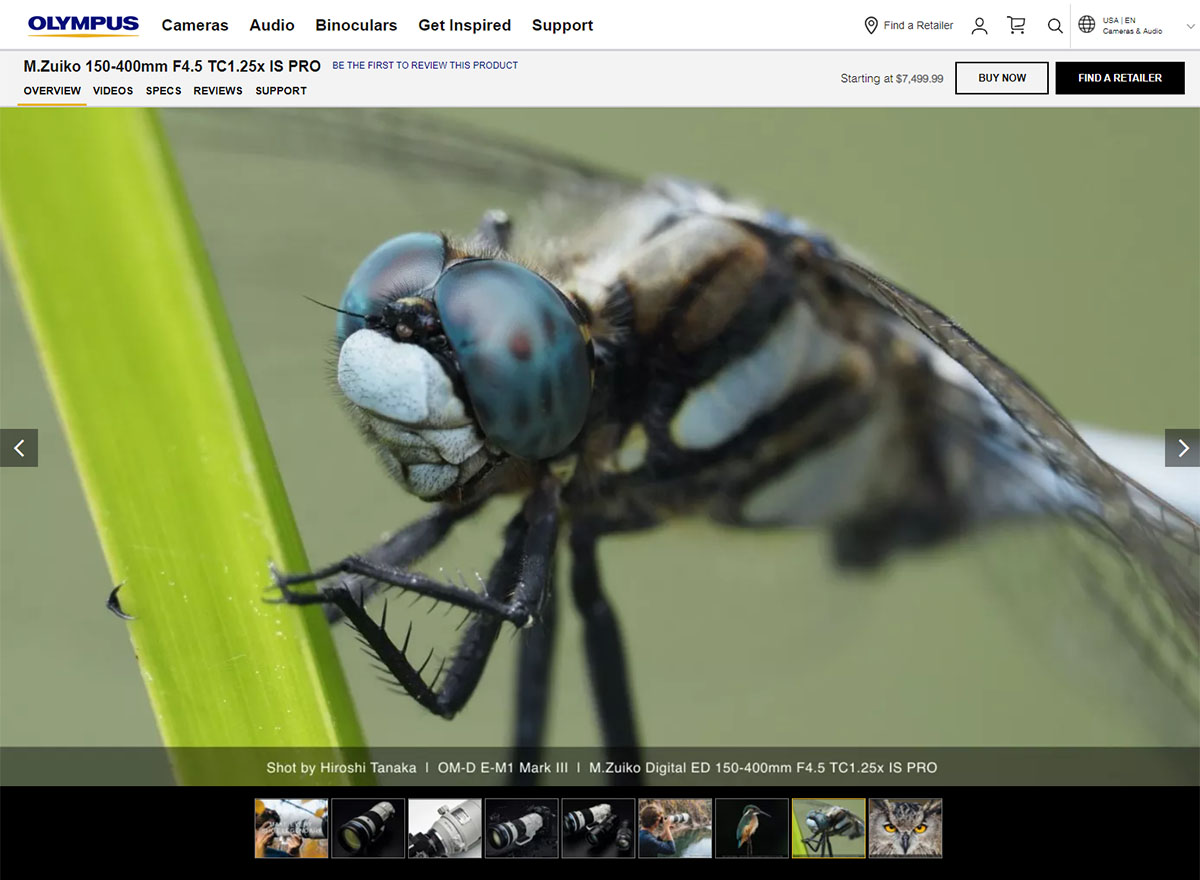
Task: Open the user account icon
Action: pos(979,25)
